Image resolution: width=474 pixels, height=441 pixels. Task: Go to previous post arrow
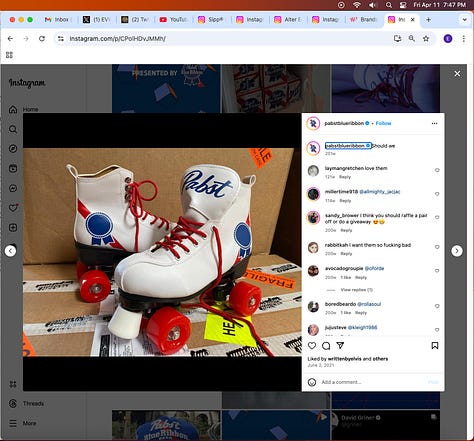click(x=10, y=251)
